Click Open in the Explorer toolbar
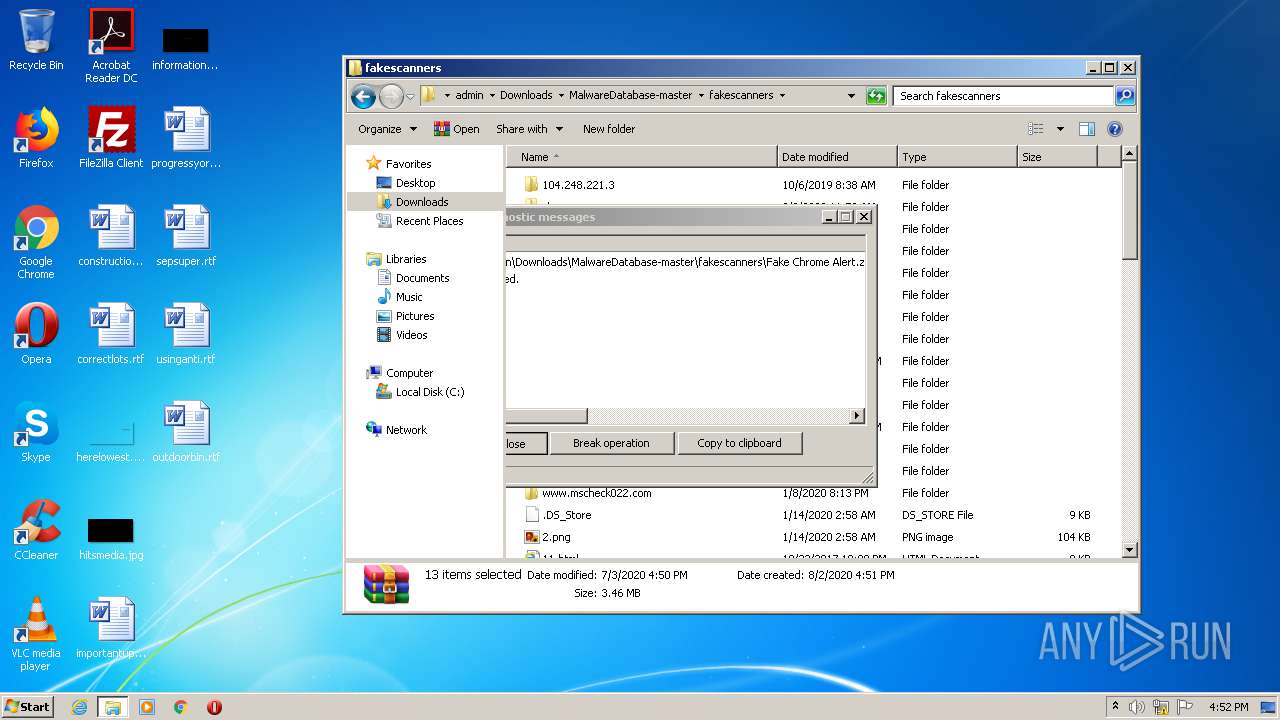 (x=456, y=129)
